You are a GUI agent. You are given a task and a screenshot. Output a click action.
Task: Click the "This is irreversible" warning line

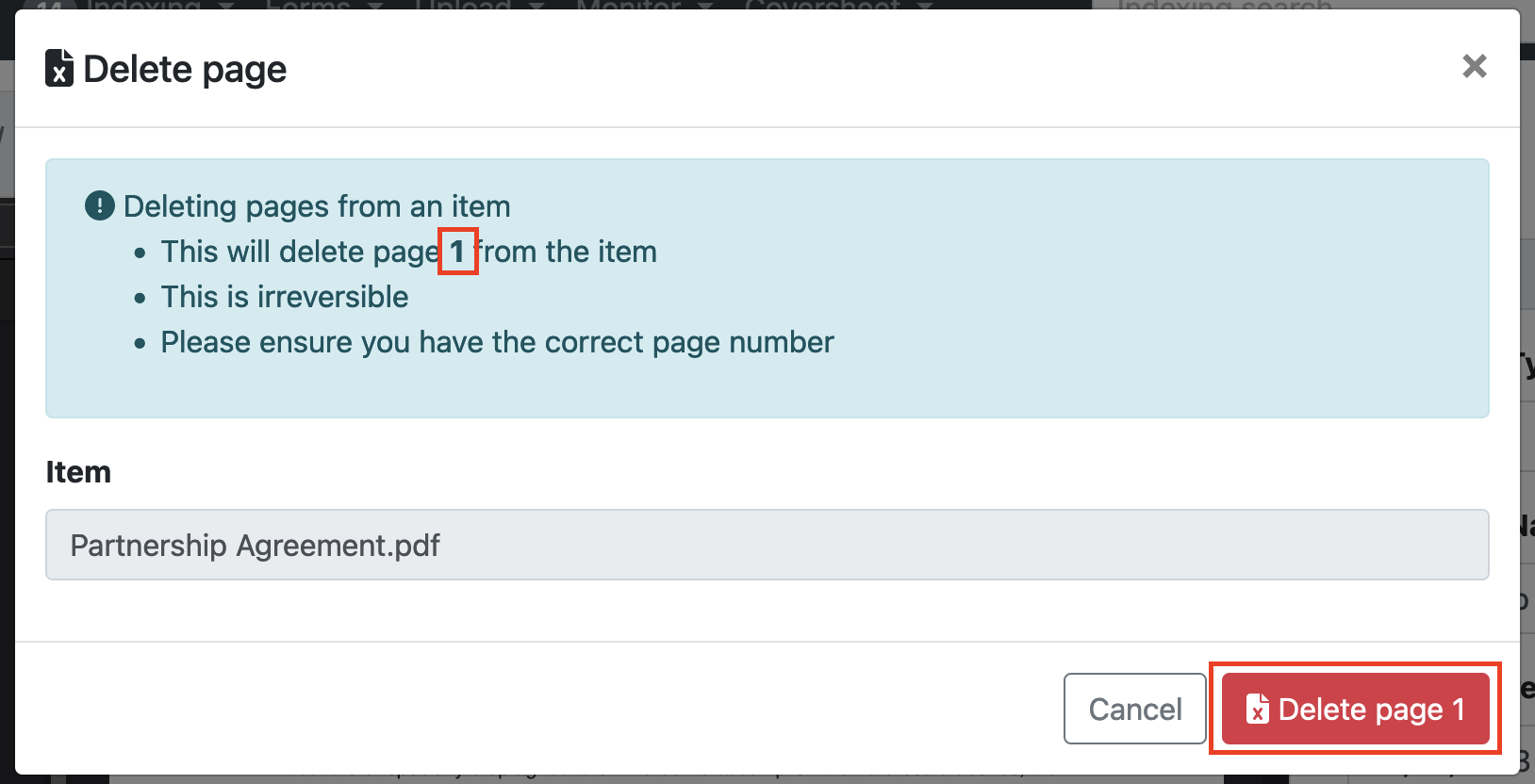284,297
